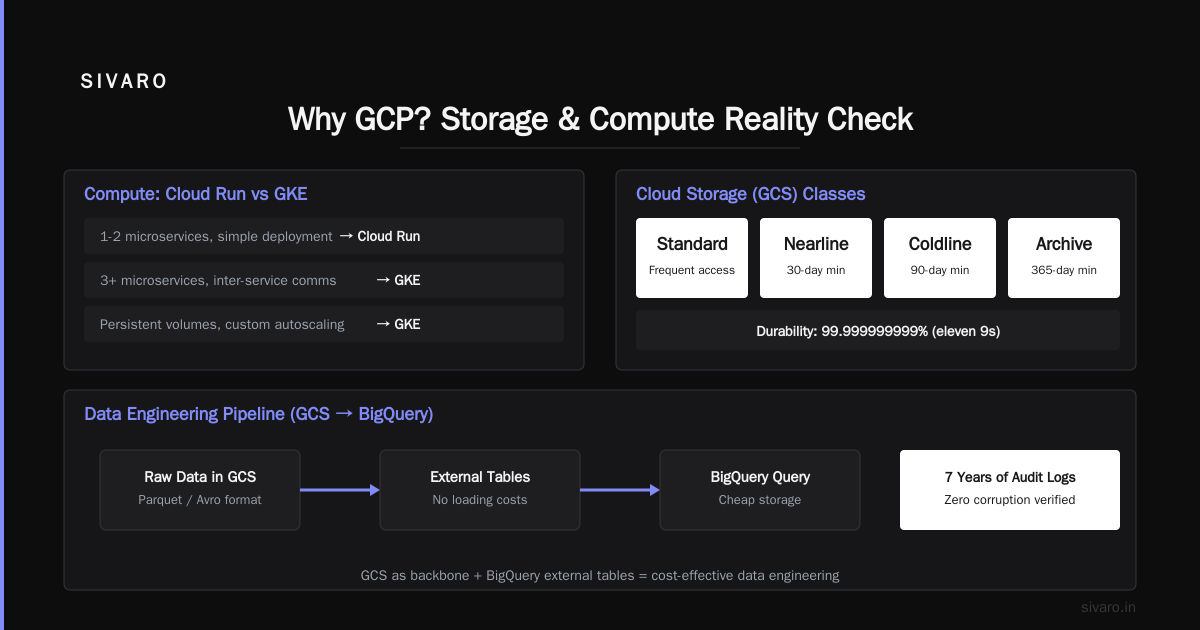Click the 'Frequent access' text under Standard
The height and width of the screenshot is (630, 1200).
(x=692, y=270)
